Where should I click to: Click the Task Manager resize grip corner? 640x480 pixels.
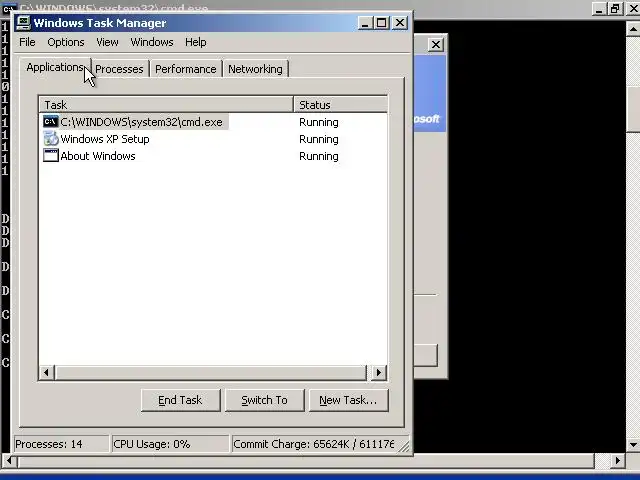(404, 447)
